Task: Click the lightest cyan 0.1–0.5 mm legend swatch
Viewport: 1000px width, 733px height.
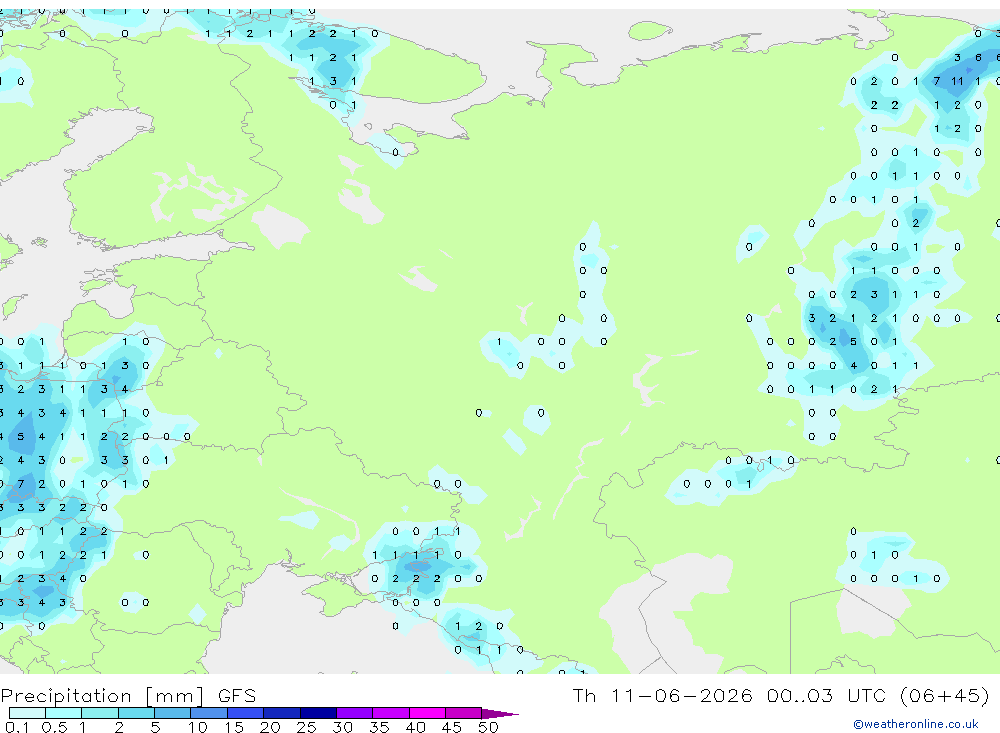Action: (27, 713)
